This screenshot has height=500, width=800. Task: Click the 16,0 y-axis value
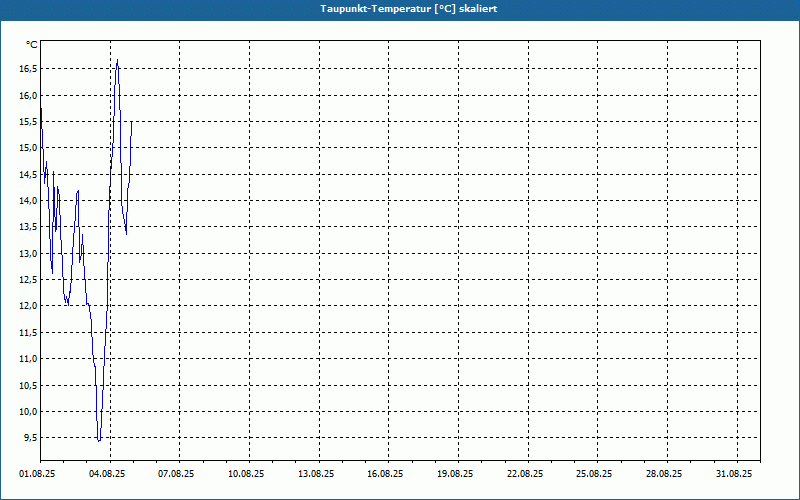point(28,95)
